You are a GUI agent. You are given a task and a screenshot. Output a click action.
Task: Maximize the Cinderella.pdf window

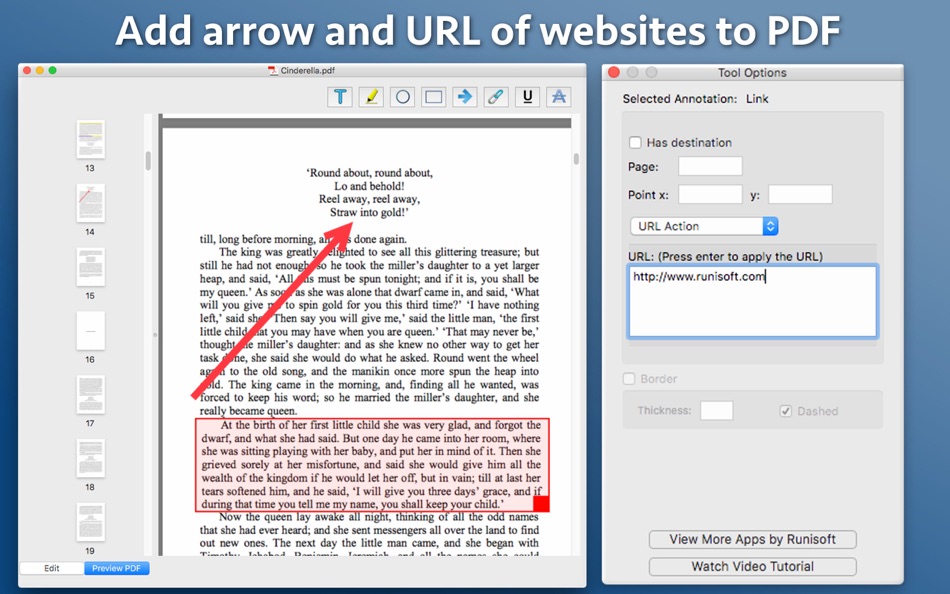tap(53, 70)
